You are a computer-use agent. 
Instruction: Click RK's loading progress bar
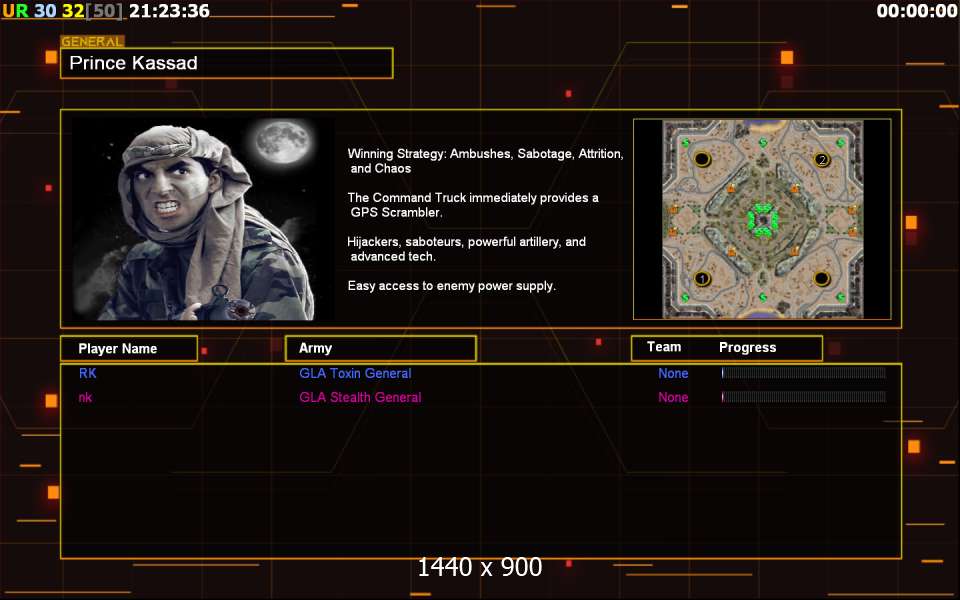click(x=804, y=373)
